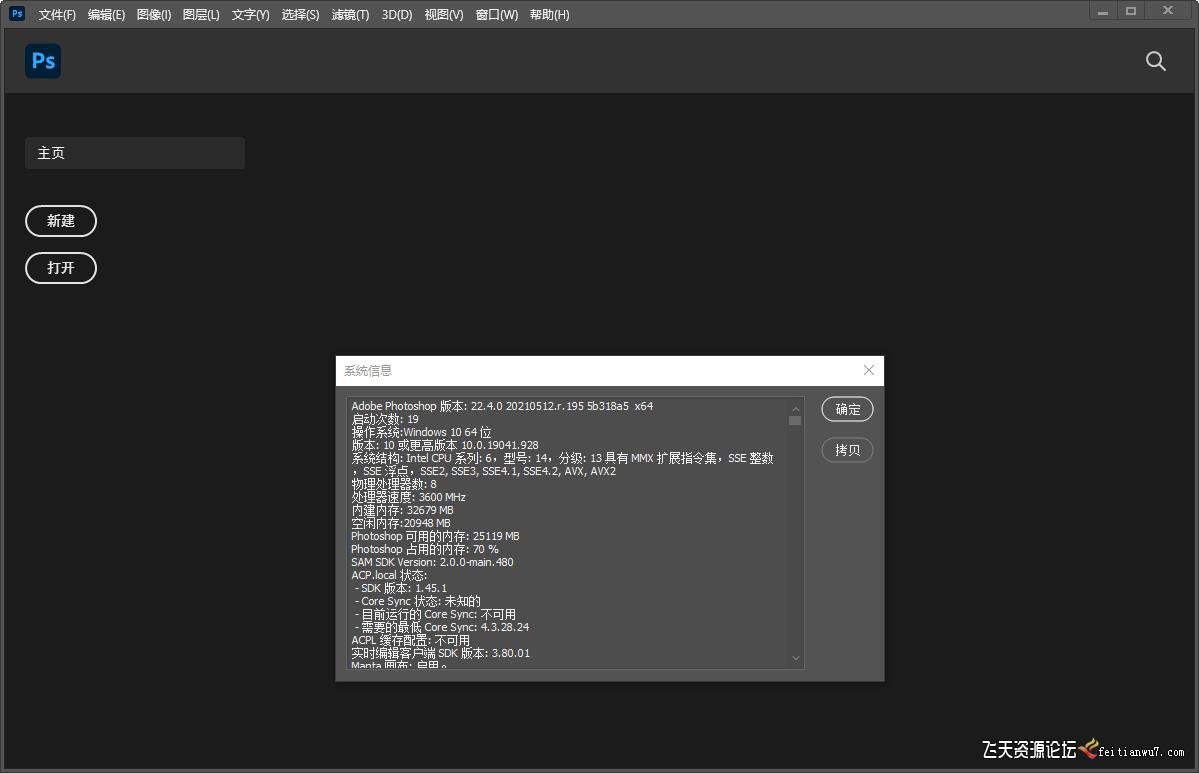The height and width of the screenshot is (773, 1199).
Task: Click the '启动次数: 19' line
Action: point(385,419)
